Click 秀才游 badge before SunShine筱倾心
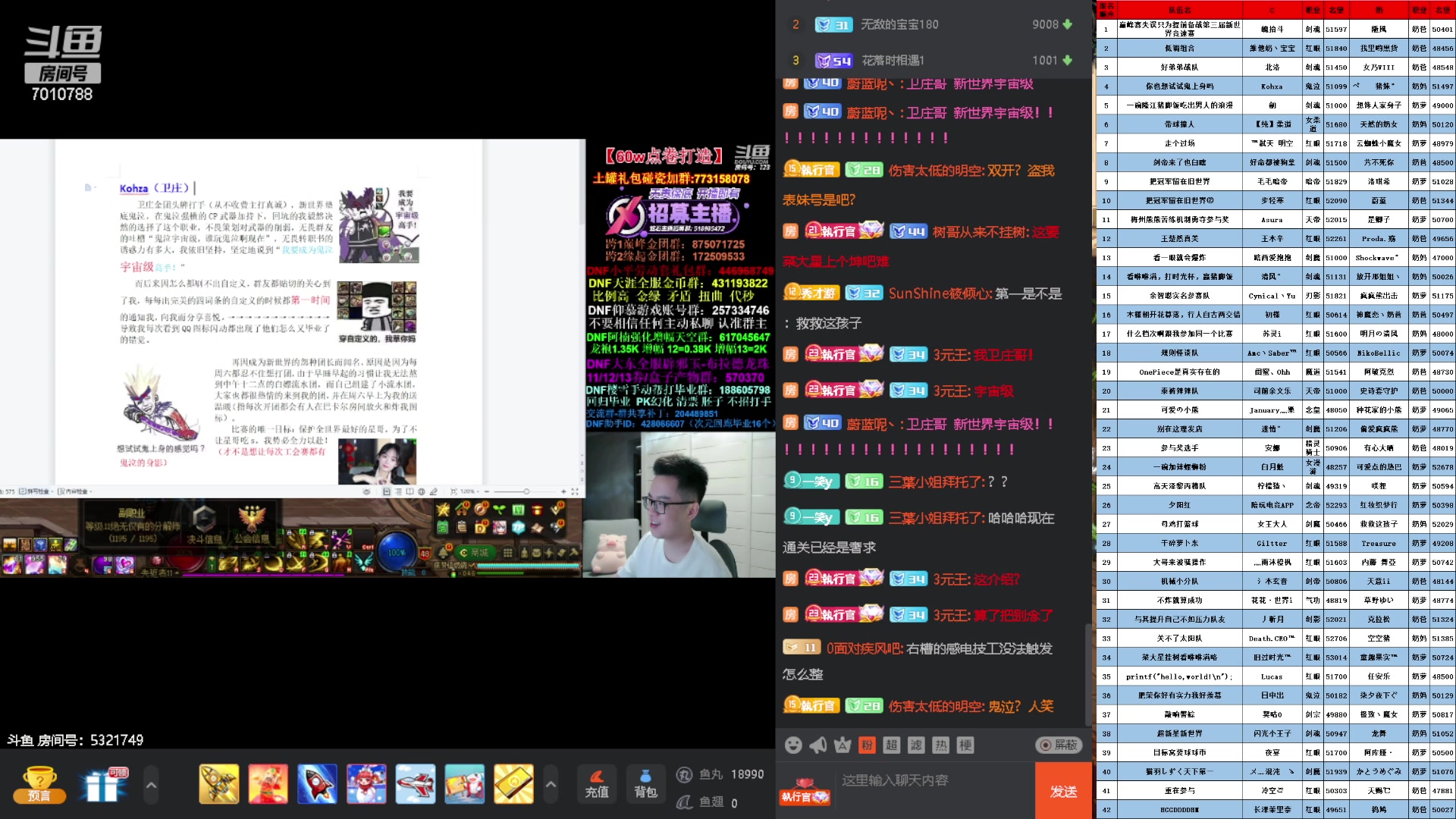Screen dimensions: 1456x819 [811, 293]
